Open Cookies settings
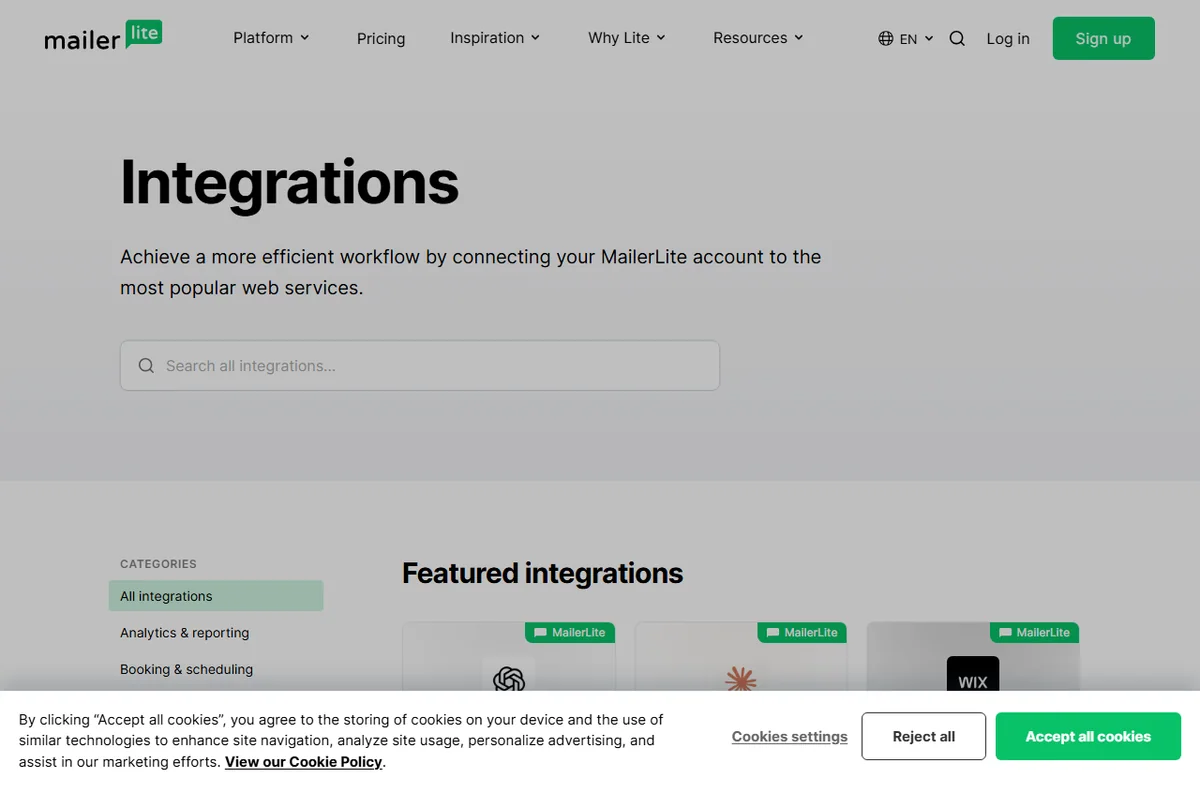1200x791 pixels. click(x=790, y=736)
